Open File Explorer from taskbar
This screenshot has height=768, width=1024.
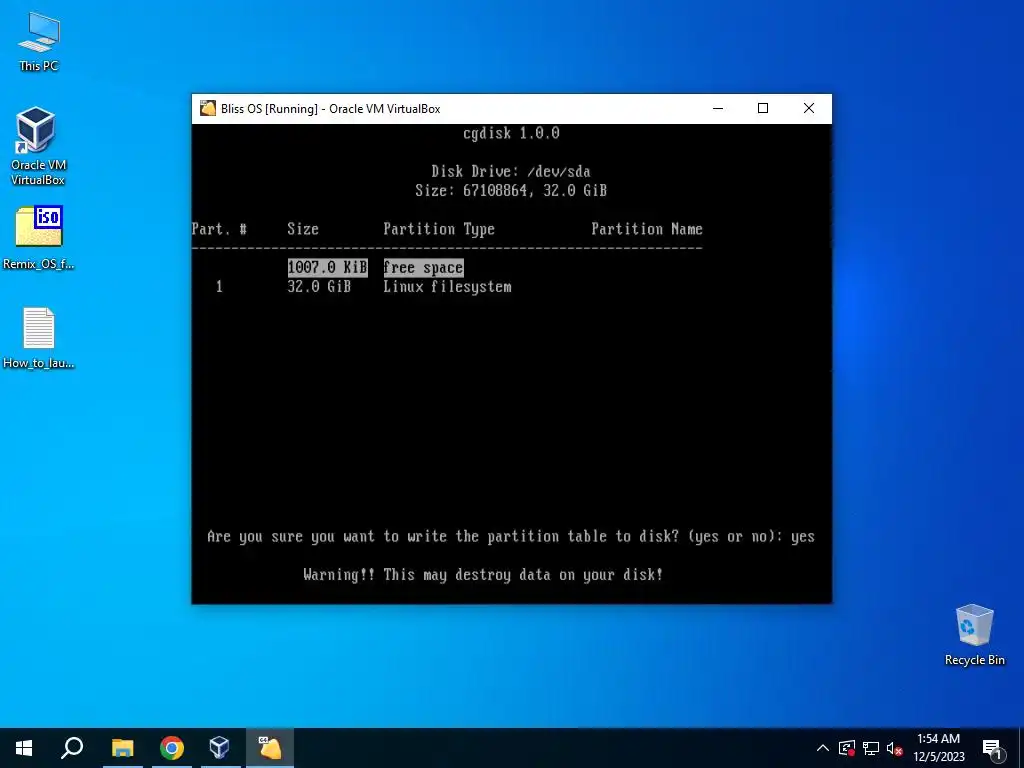click(122, 748)
